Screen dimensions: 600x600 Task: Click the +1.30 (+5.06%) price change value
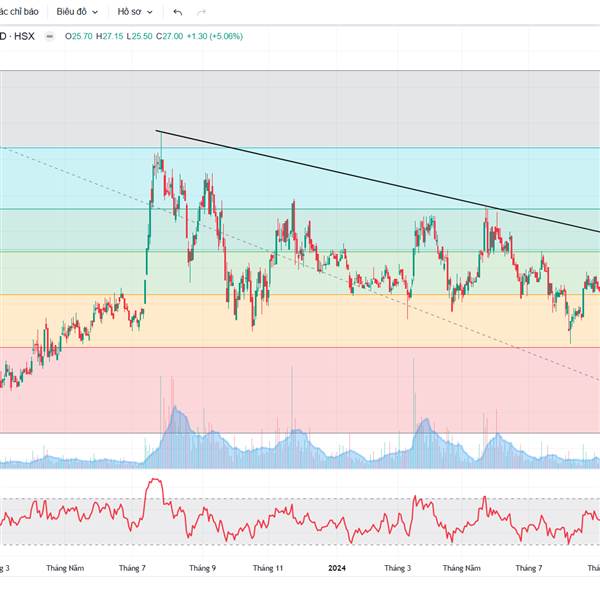click(x=214, y=36)
